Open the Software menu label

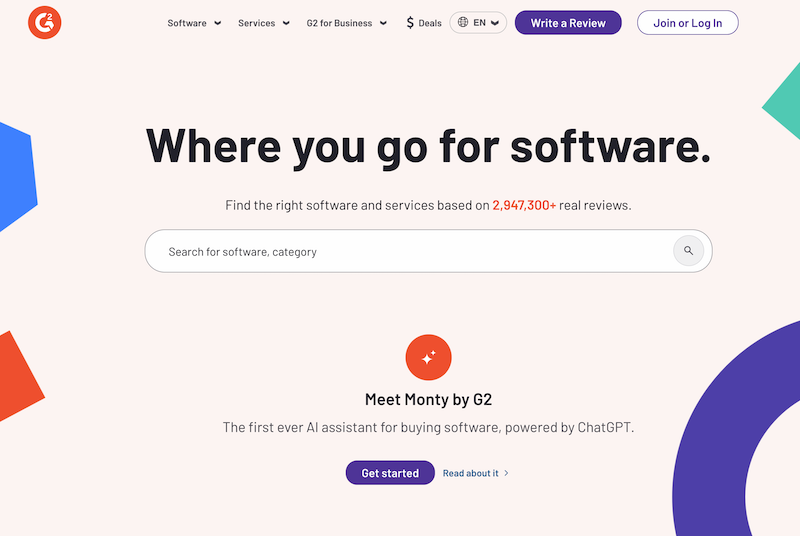click(187, 23)
